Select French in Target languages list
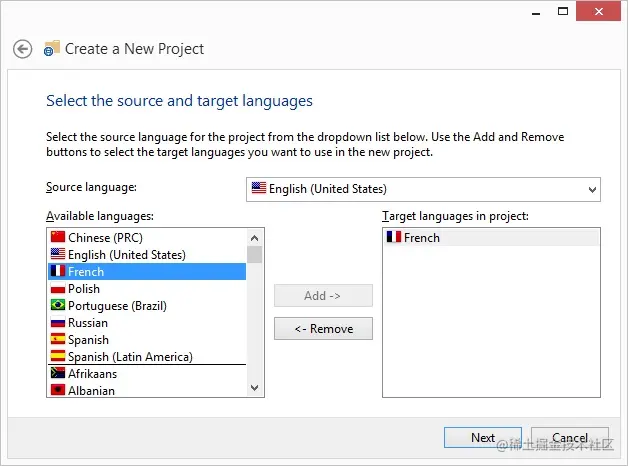 point(491,237)
